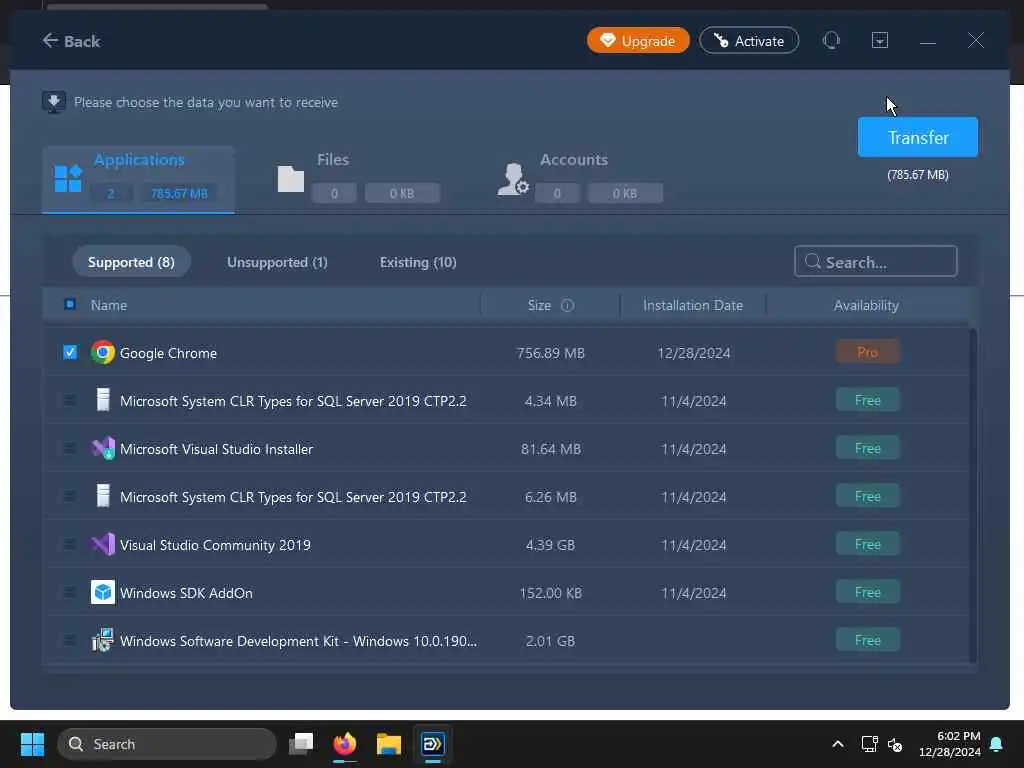Click the application list vertical scrollbar
This screenshot has height=768, width=1024.
[x=973, y=495]
